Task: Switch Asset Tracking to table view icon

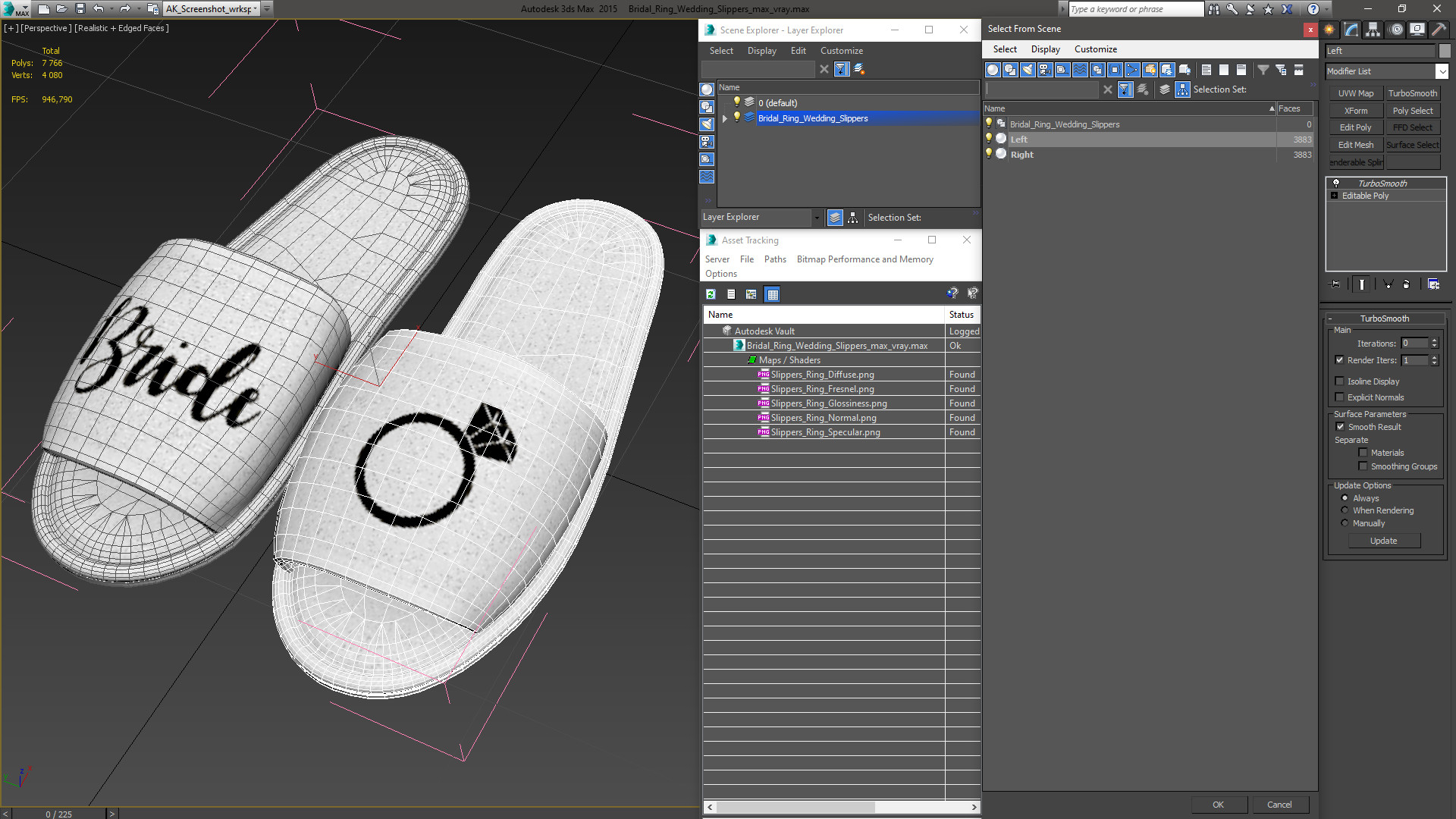Action: coord(772,294)
